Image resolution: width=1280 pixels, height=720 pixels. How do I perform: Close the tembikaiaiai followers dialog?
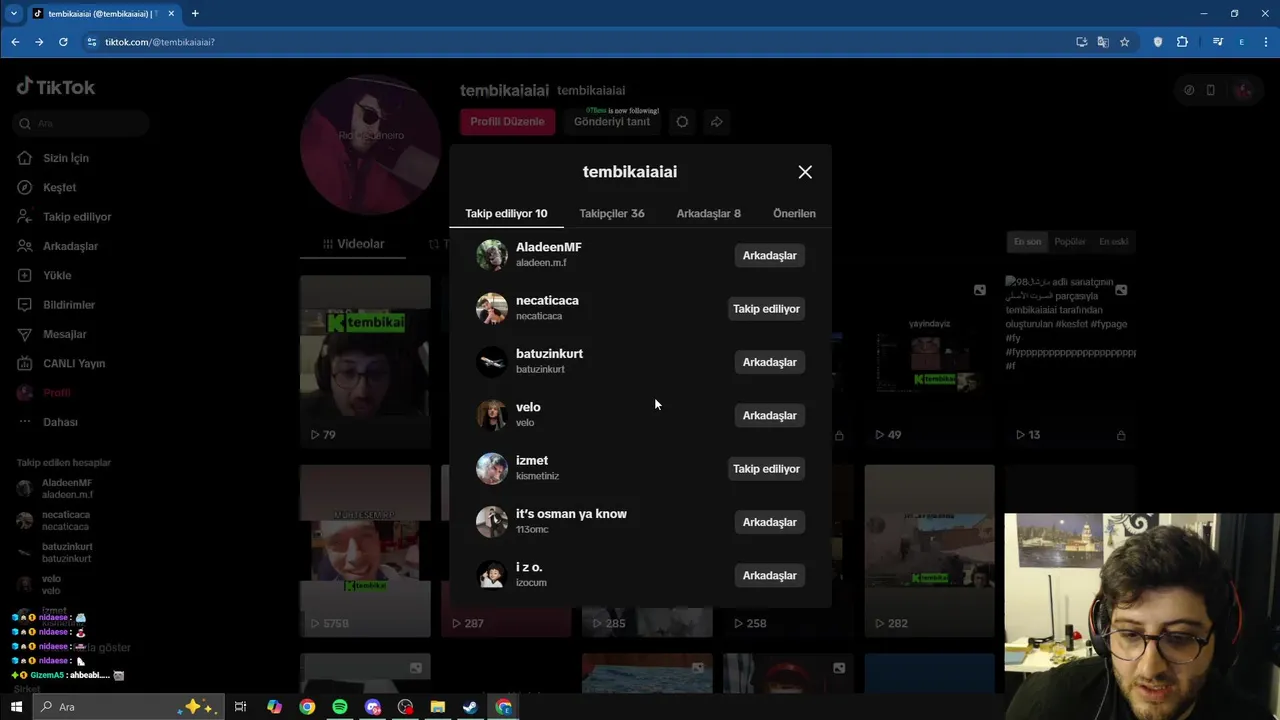coord(805,172)
